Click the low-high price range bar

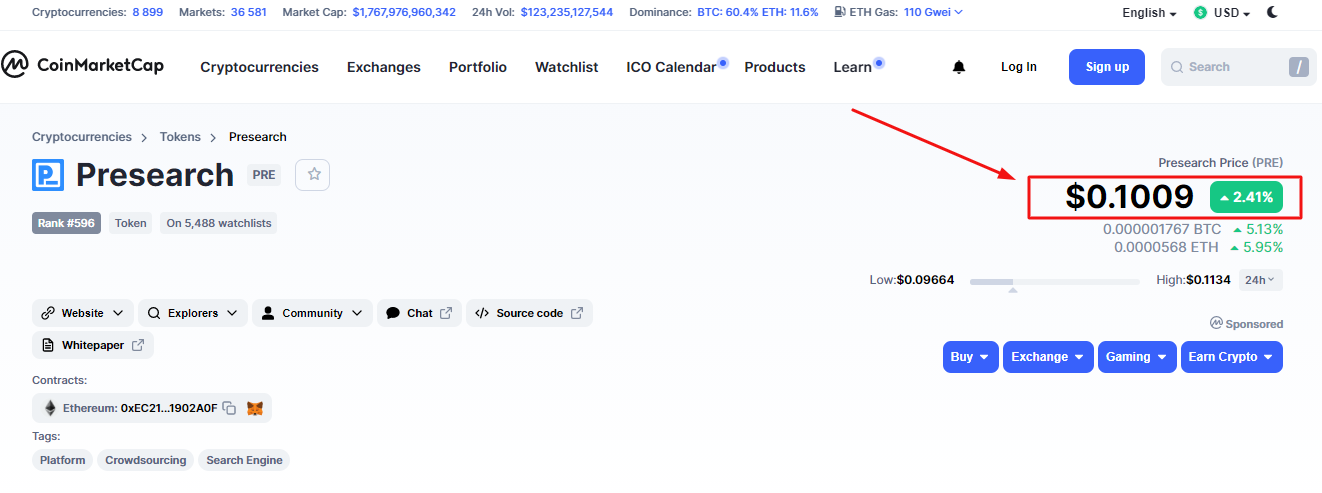coord(1054,282)
